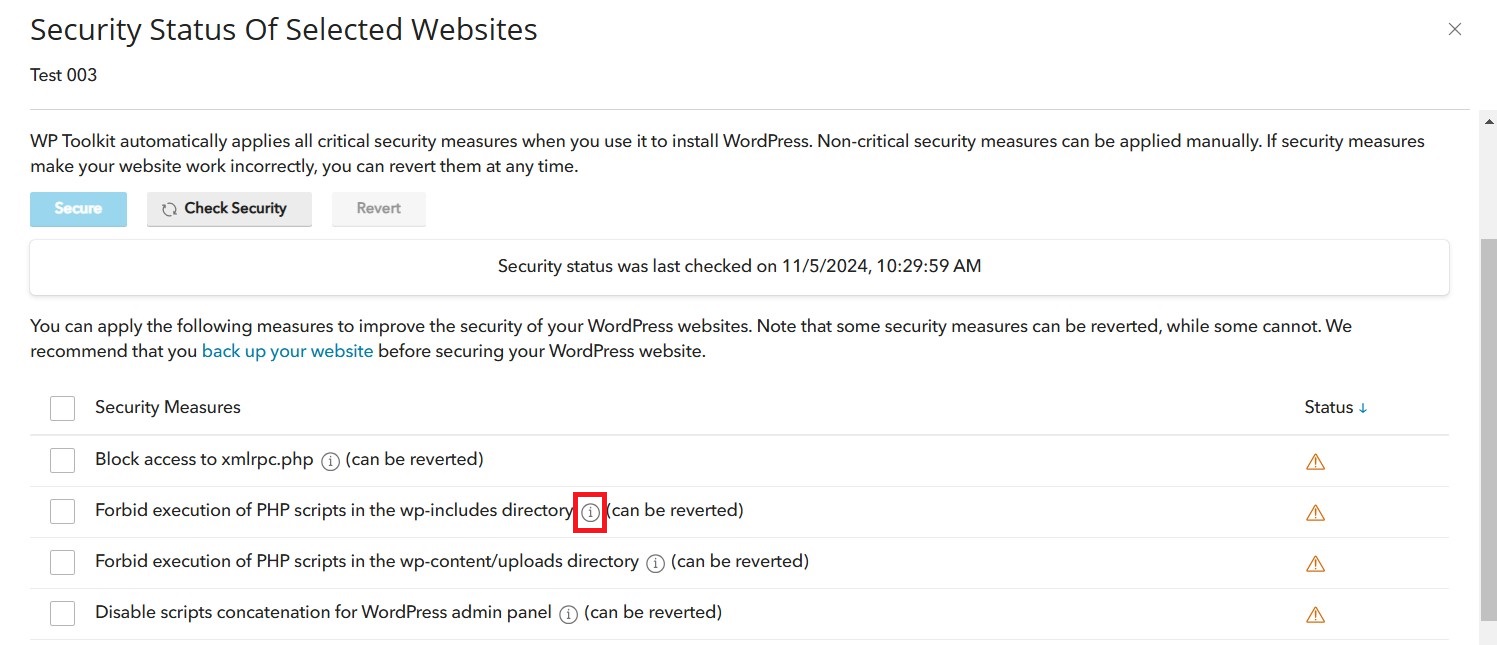Sort by Status column arrow
This screenshot has height=645, width=1497.
(1363, 408)
